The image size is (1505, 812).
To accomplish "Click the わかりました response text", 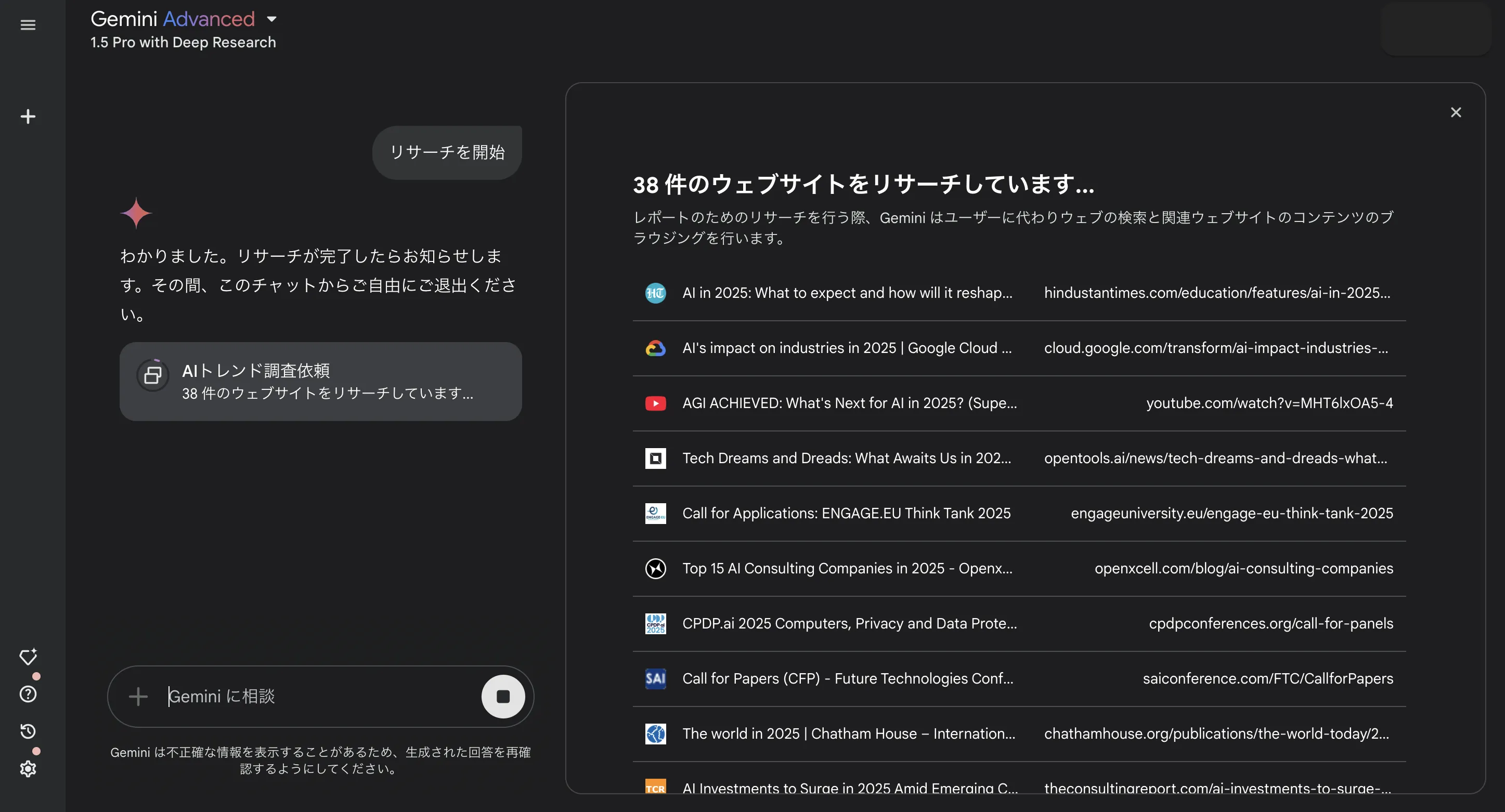I will (x=318, y=285).
